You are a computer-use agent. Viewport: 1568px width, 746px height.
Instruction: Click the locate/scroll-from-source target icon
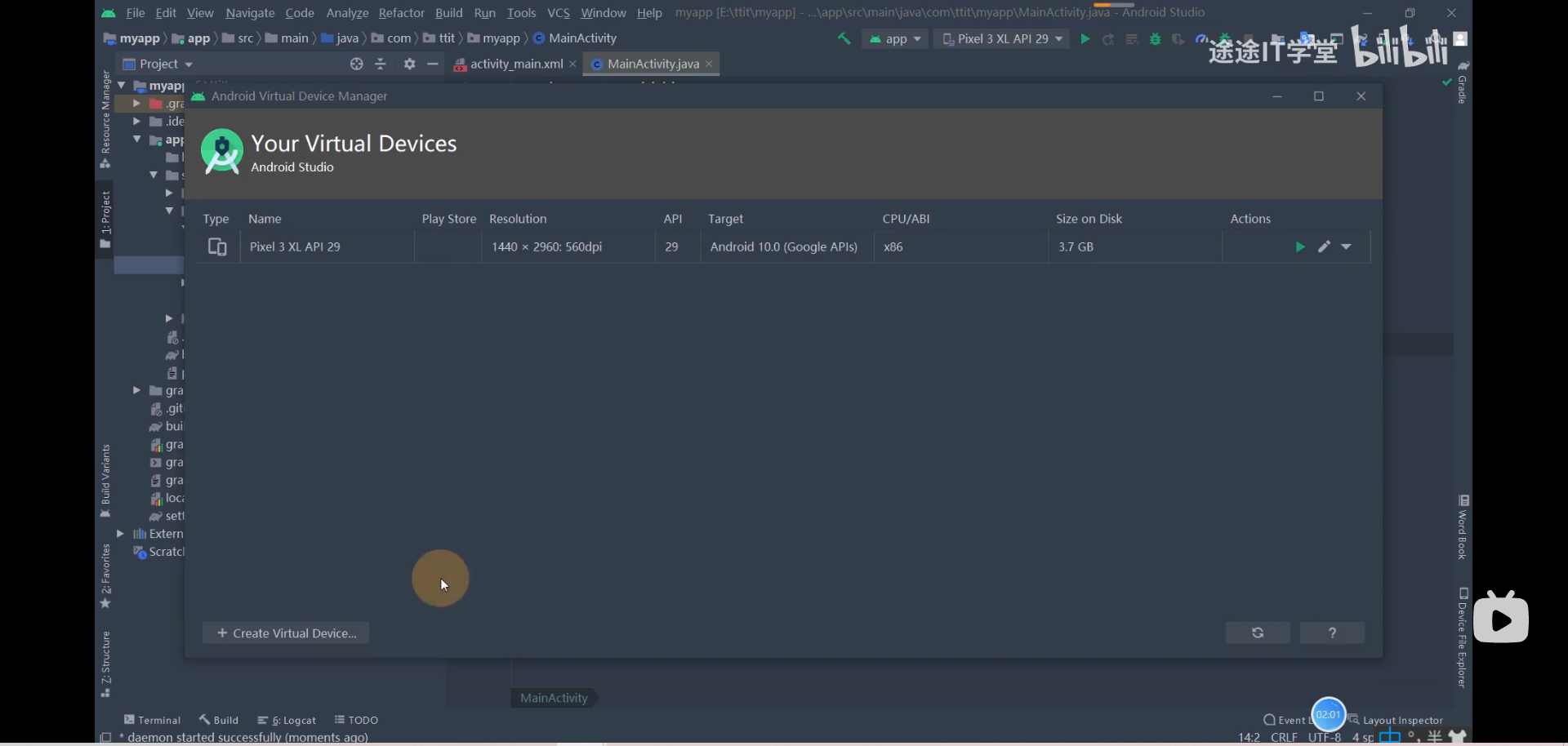(356, 64)
